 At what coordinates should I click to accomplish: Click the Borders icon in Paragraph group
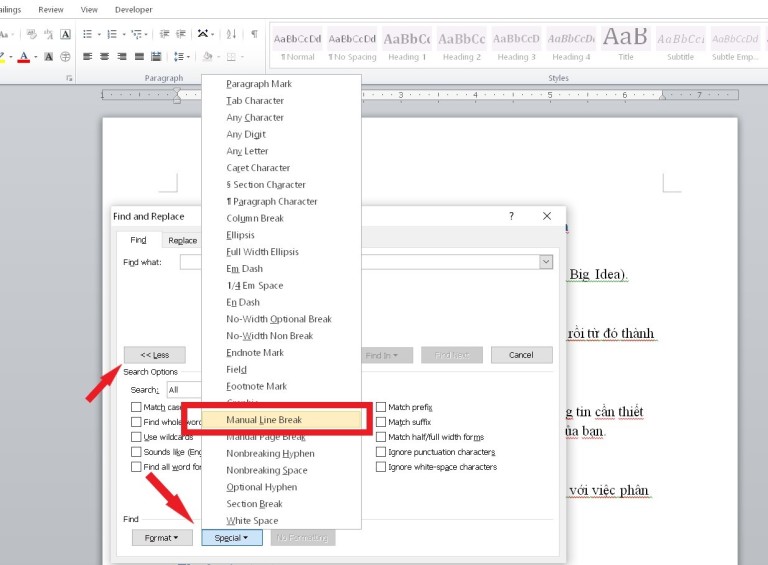point(231,57)
